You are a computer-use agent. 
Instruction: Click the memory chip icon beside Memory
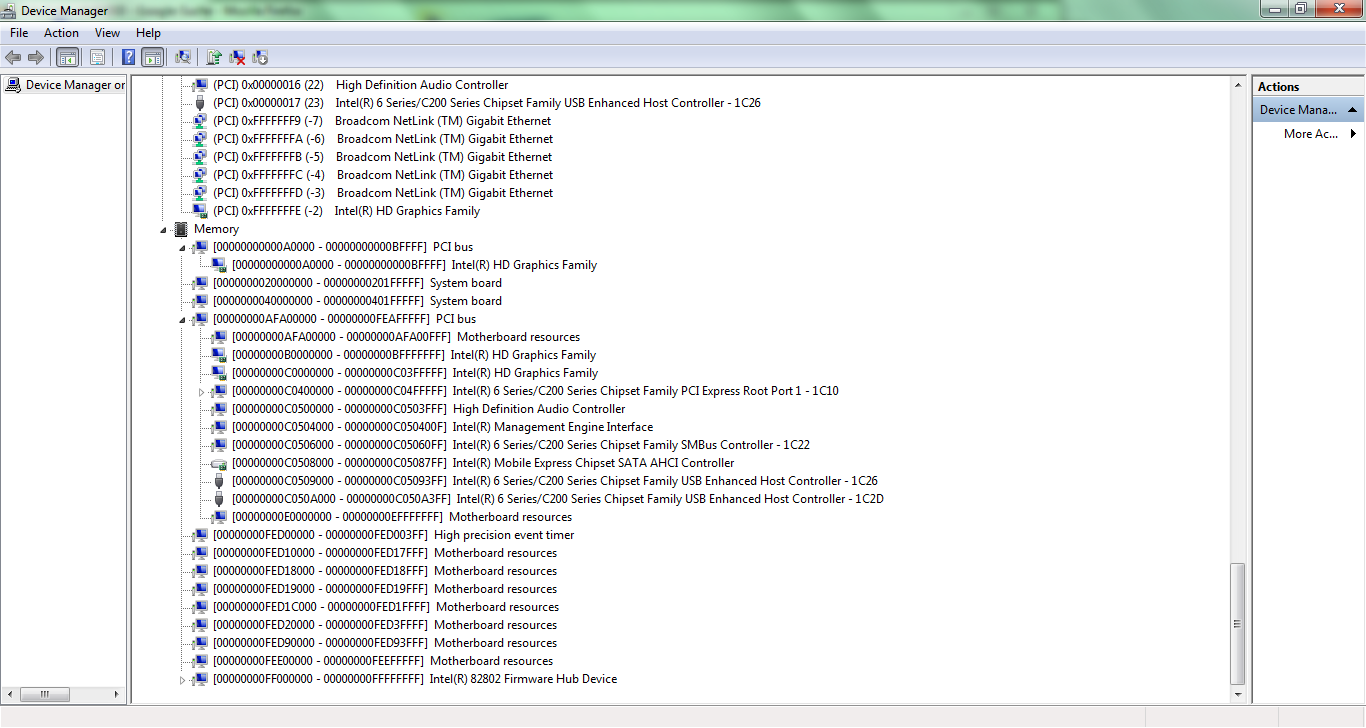tap(181, 229)
